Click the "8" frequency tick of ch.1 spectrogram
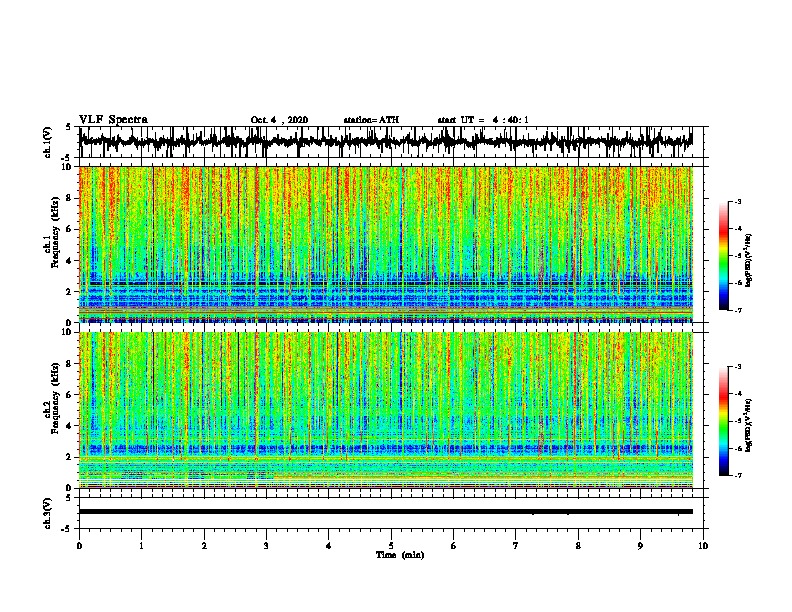792x612 pixels. [x=70, y=198]
